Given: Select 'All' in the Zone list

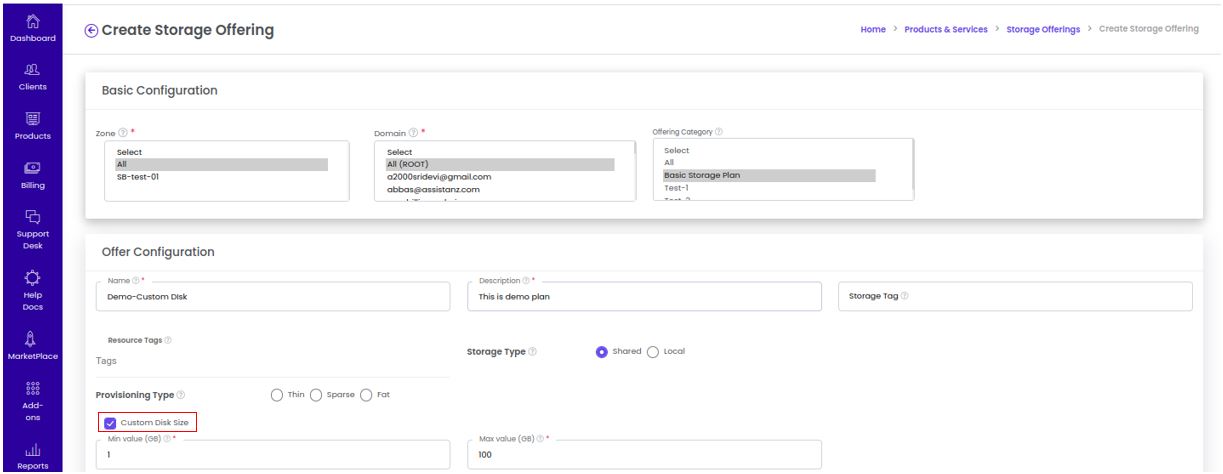Looking at the screenshot, I should click(222, 164).
